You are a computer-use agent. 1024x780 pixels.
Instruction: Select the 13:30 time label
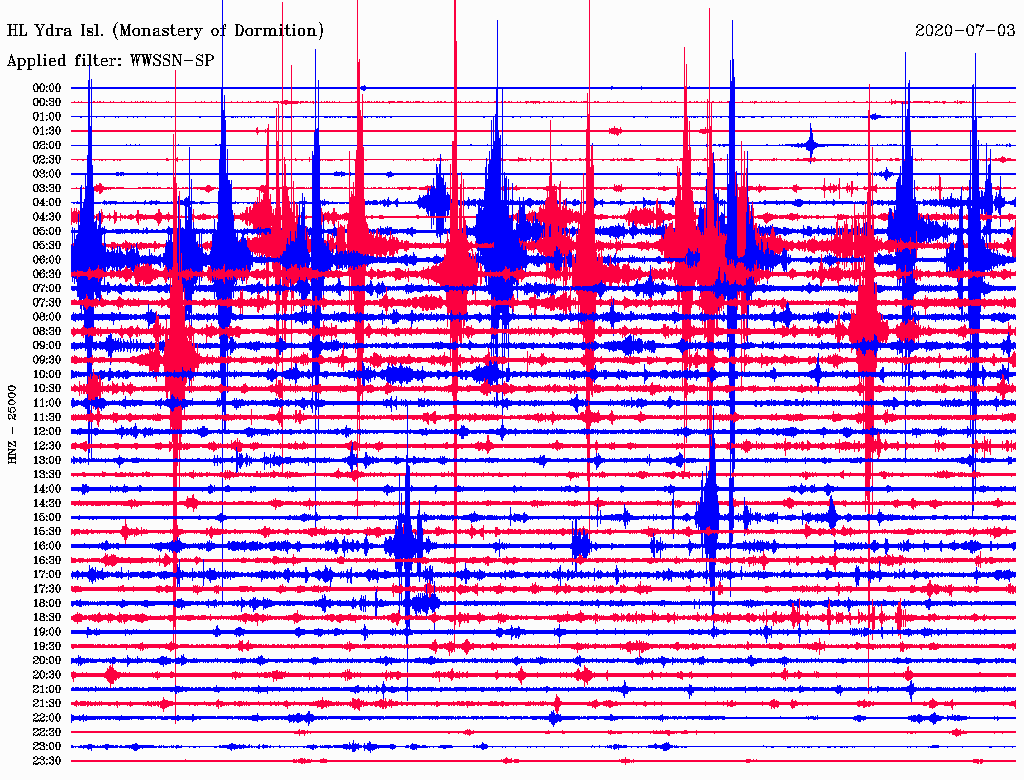click(x=47, y=474)
